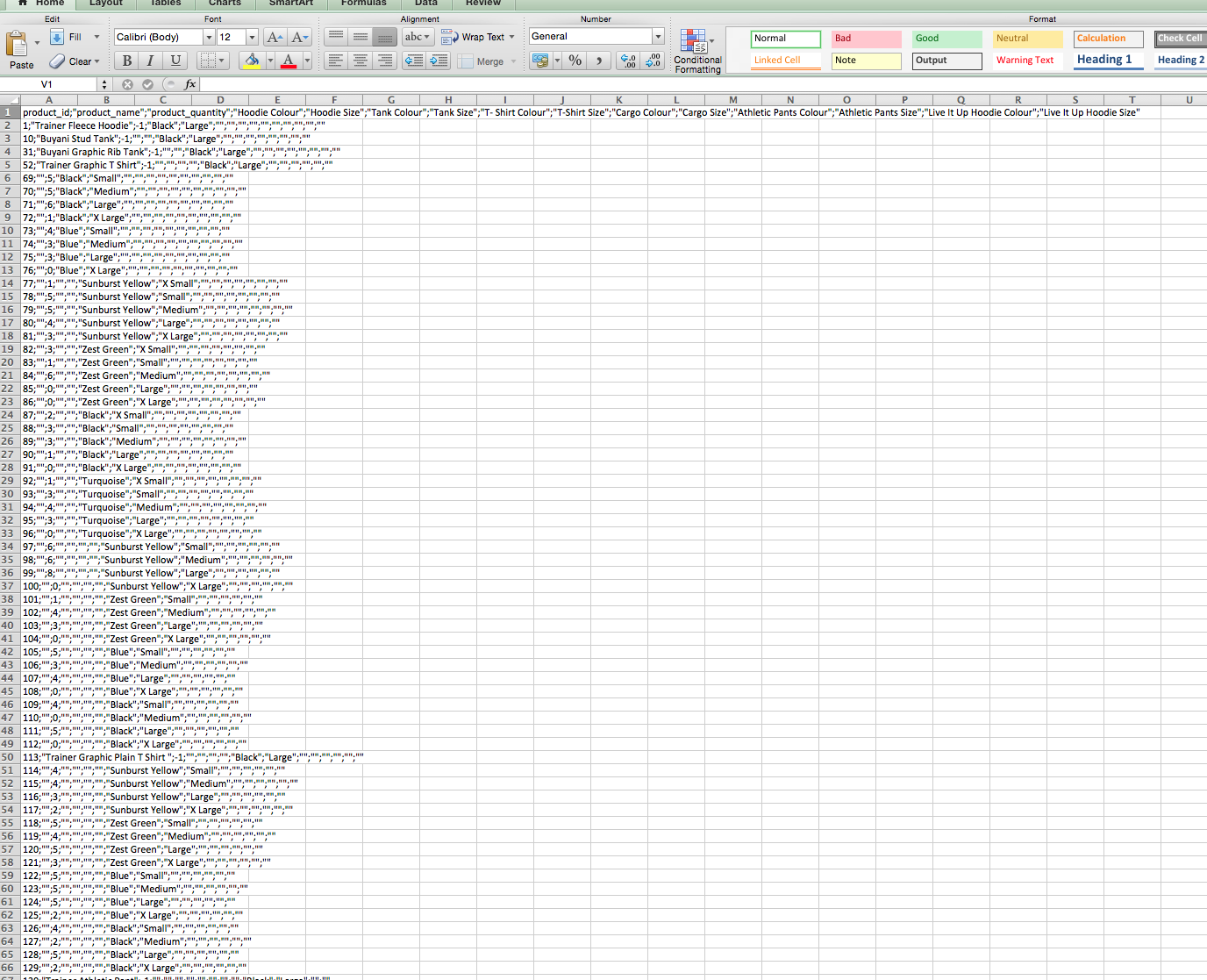Switch to the SmartArt ribbon tab
Viewport: 1207px width, 980px height.
point(291,4)
